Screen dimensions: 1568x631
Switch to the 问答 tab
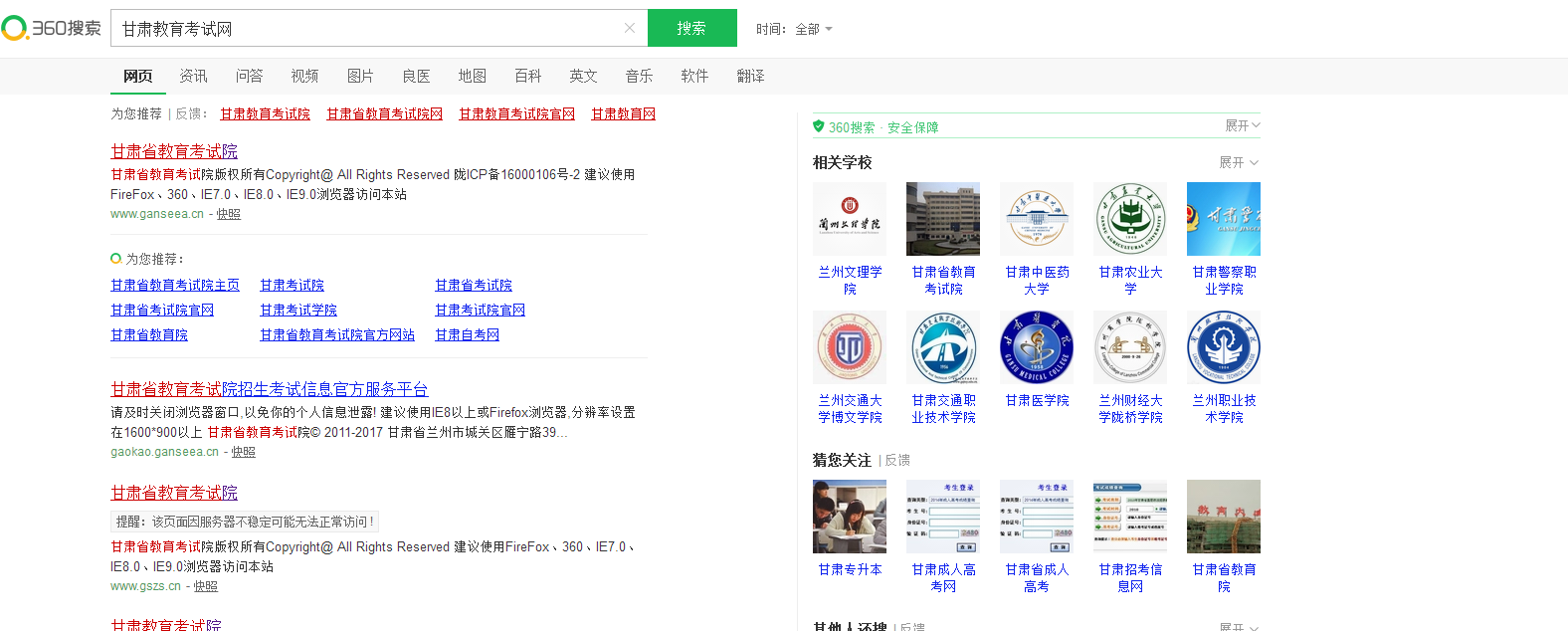[249, 76]
